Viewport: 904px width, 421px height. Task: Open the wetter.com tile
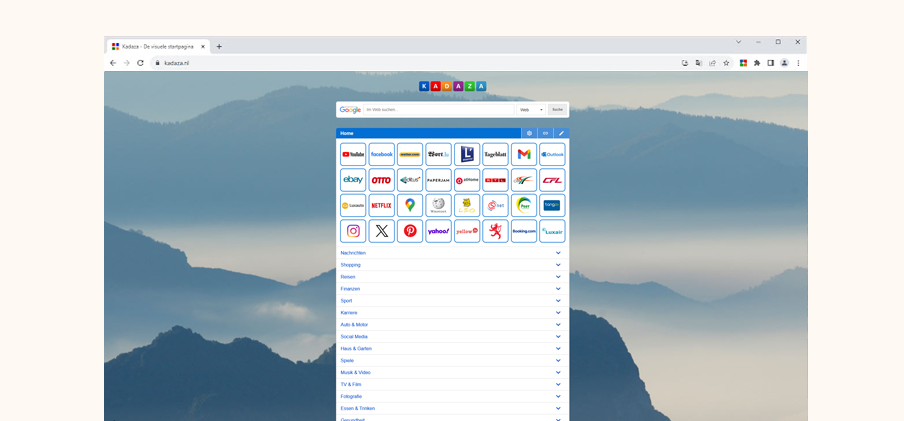[x=410, y=155]
